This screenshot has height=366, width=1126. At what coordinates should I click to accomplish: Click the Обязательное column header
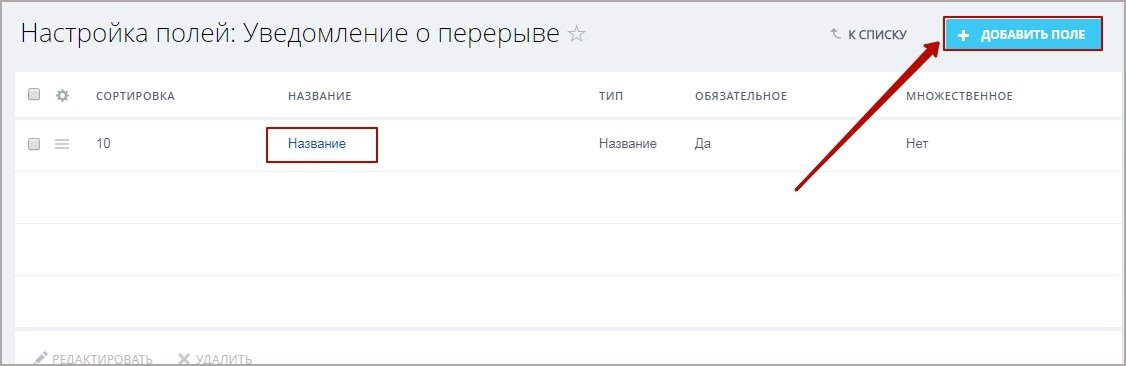click(x=741, y=95)
